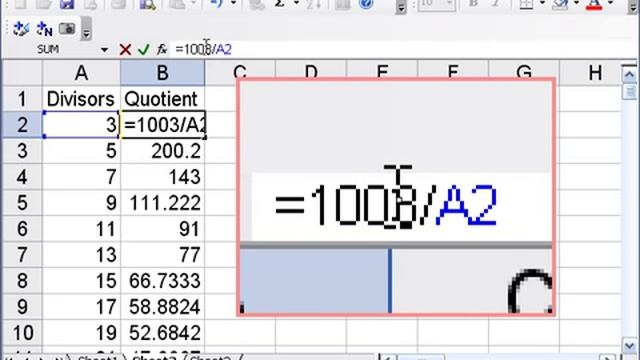640x360 pixels.
Task: Select row 2 header
Action: pos(22,124)
